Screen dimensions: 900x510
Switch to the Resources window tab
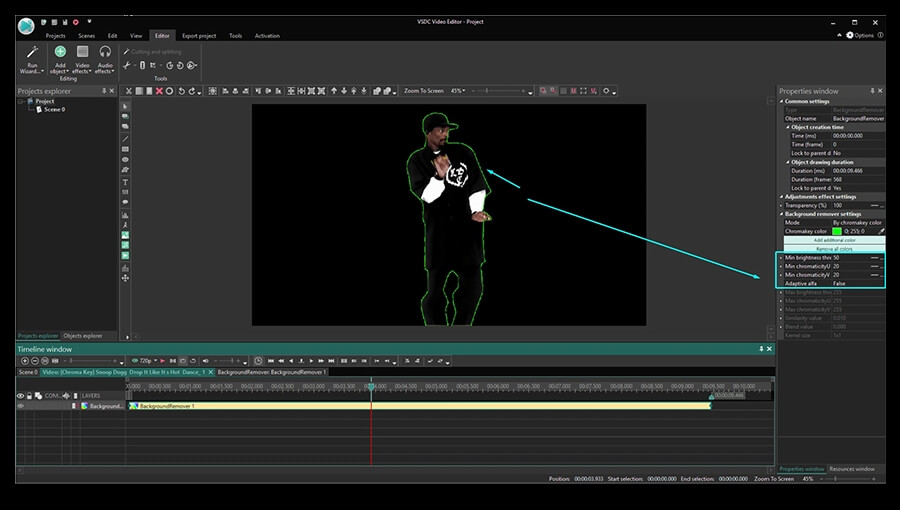[852, 468]
